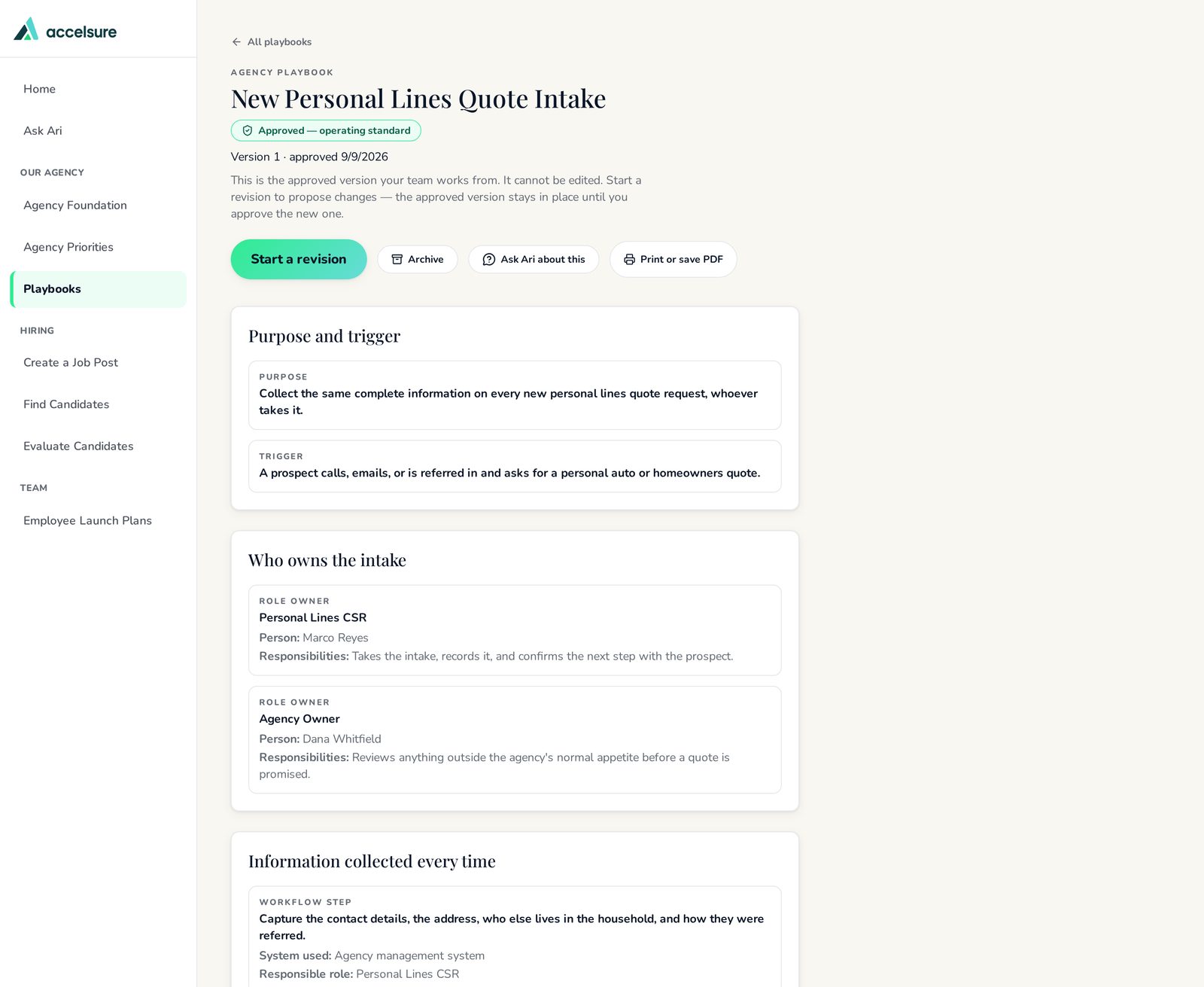Click the shield icon in Approved badge
This screenshot has width=1204, height=987.
coord(248,131)
